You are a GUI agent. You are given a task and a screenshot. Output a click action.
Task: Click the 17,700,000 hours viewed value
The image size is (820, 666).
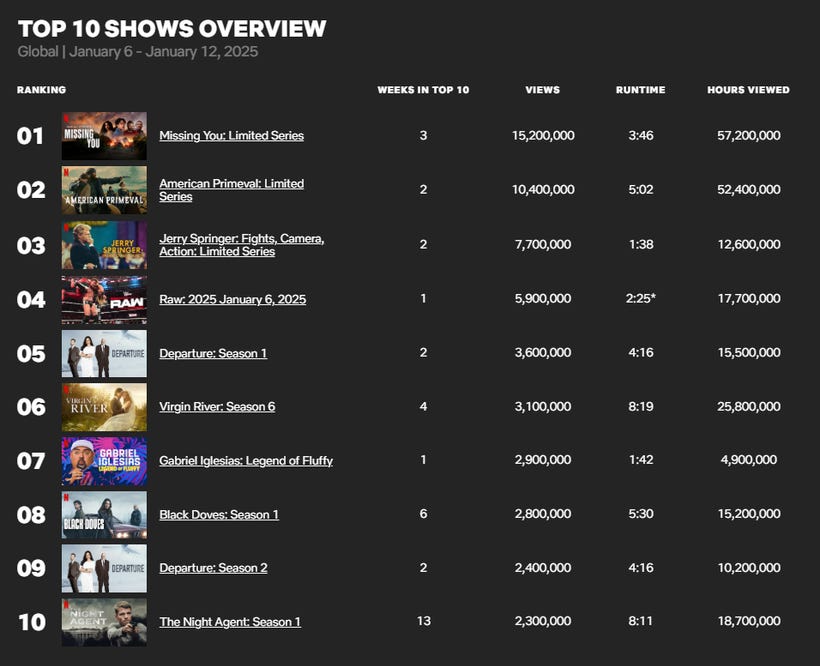coord(749,298)
